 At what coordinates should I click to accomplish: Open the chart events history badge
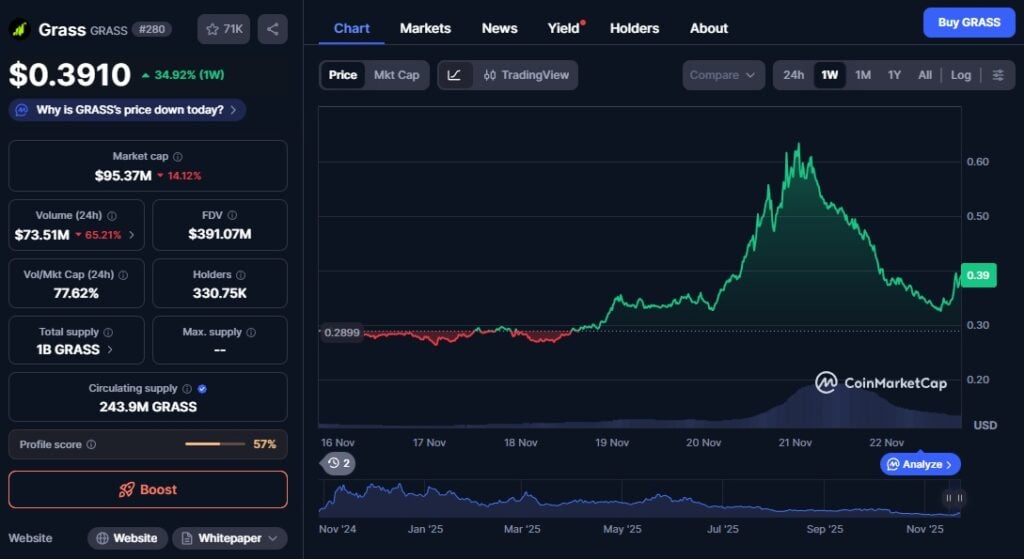(338, 463)
